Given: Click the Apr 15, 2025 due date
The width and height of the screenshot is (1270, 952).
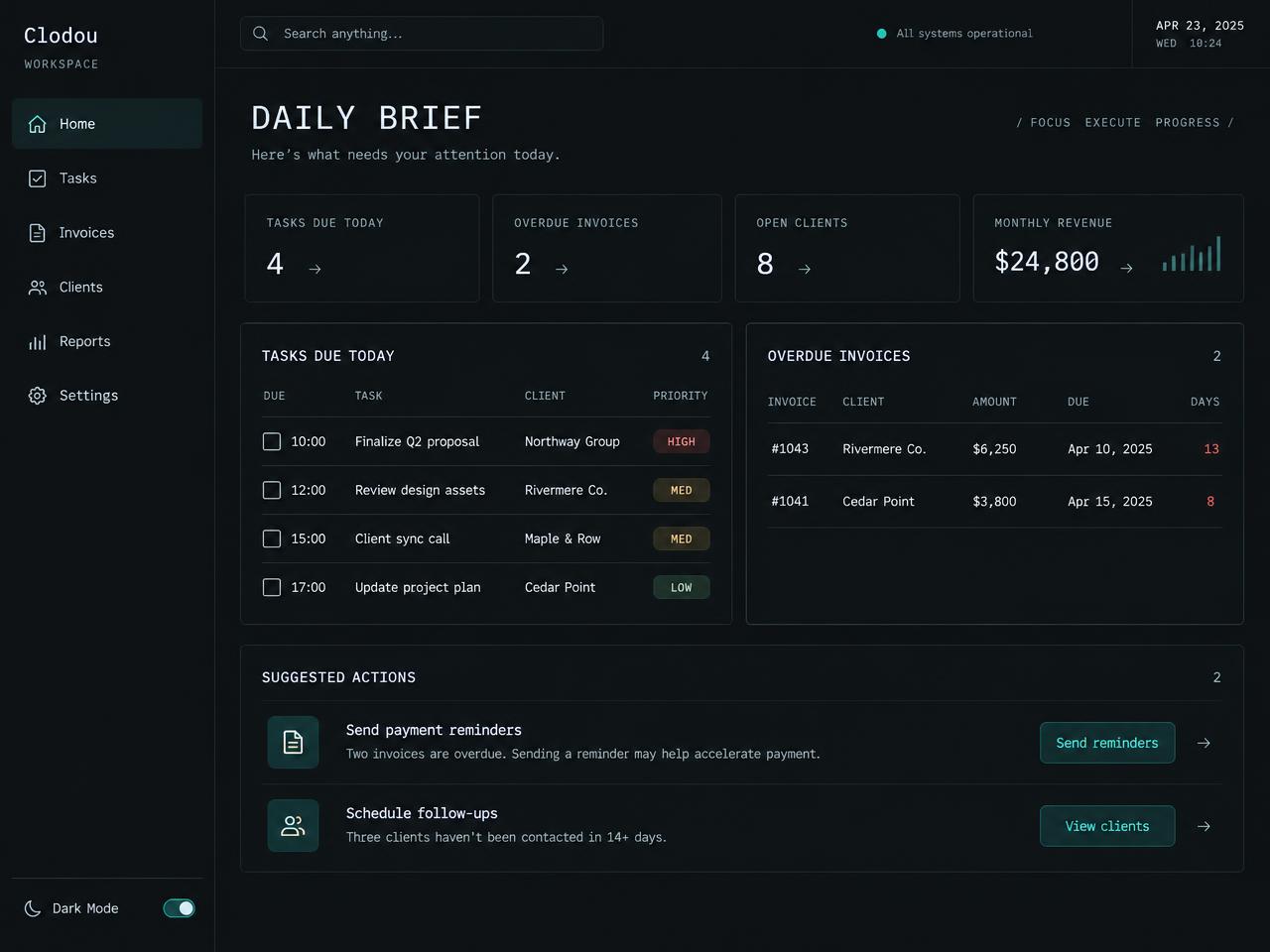Looking at the screenshot, I should pyautogui.click(x=1110, y=502).
